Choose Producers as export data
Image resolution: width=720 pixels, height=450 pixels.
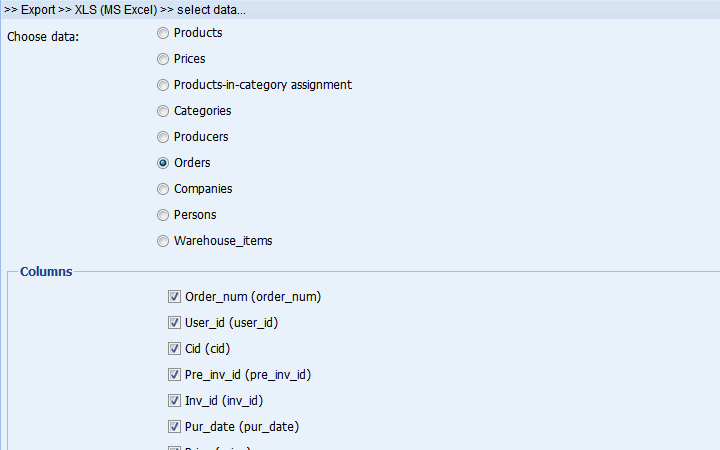163,137
